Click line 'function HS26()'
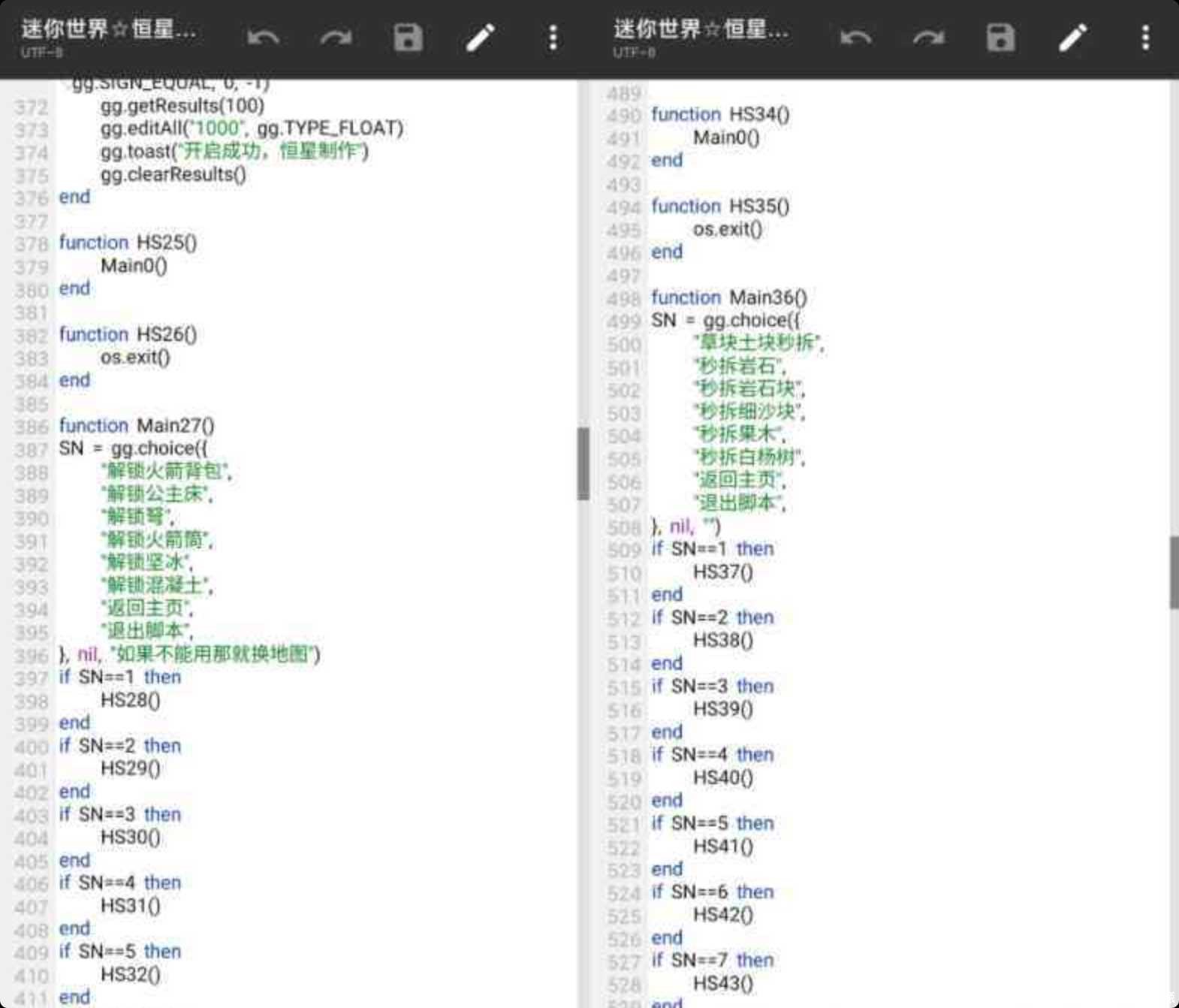1179x1008 pixels. [x=128, y=334]
